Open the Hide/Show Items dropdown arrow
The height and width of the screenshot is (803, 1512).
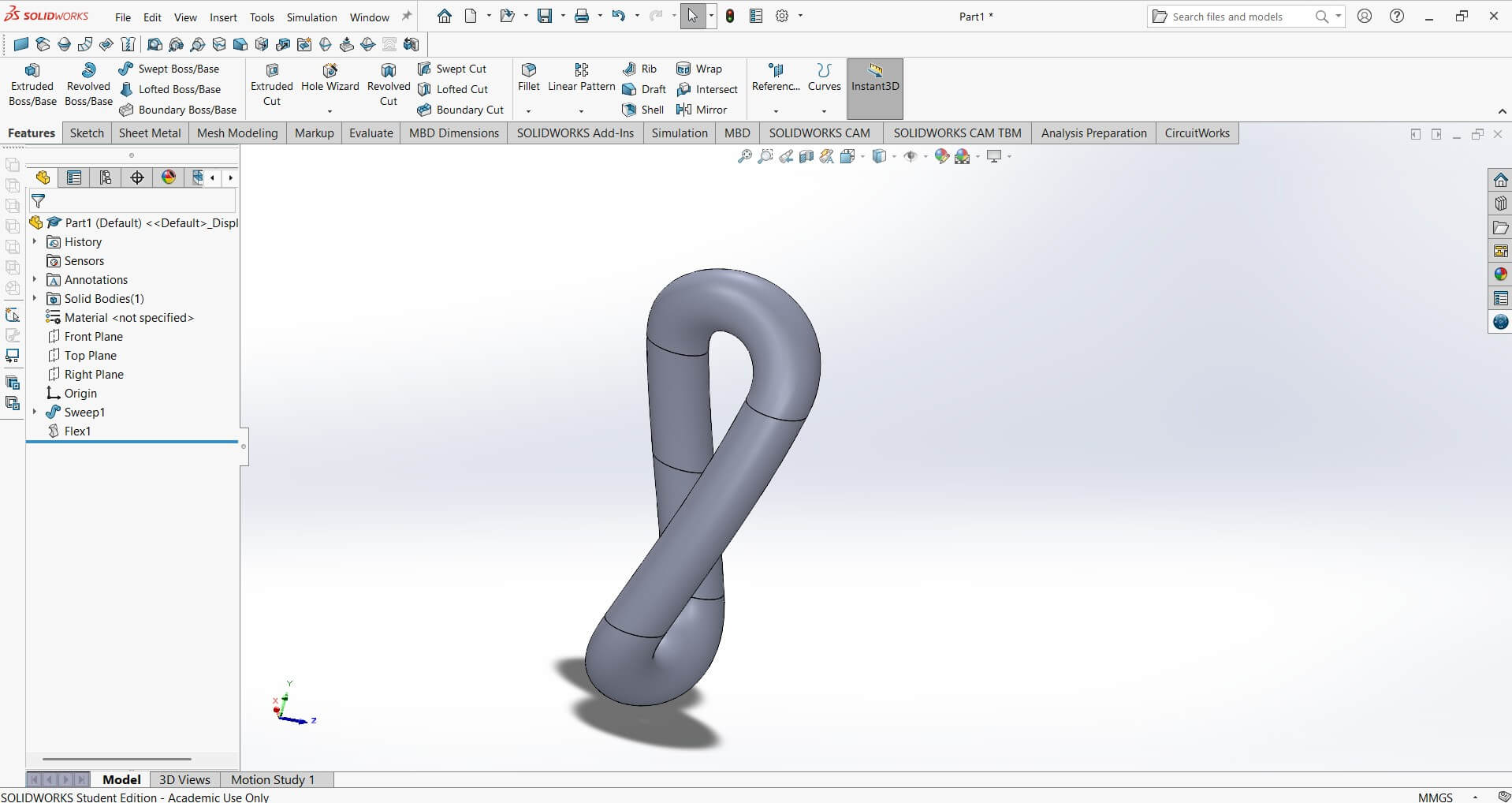coord(925,156)
